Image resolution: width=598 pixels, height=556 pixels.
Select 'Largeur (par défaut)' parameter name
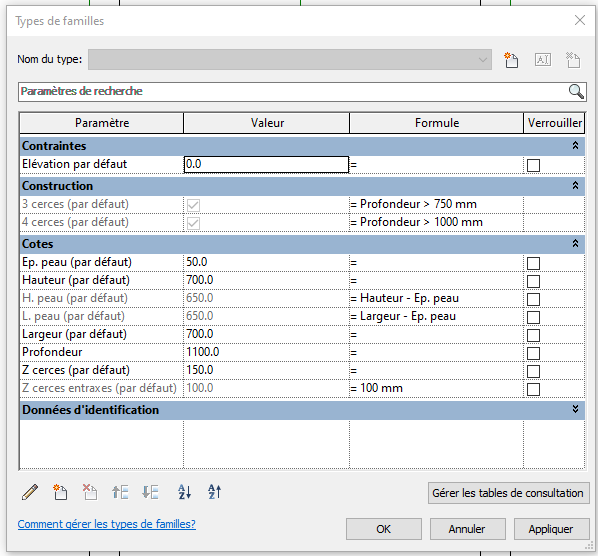tap(74, 334)
